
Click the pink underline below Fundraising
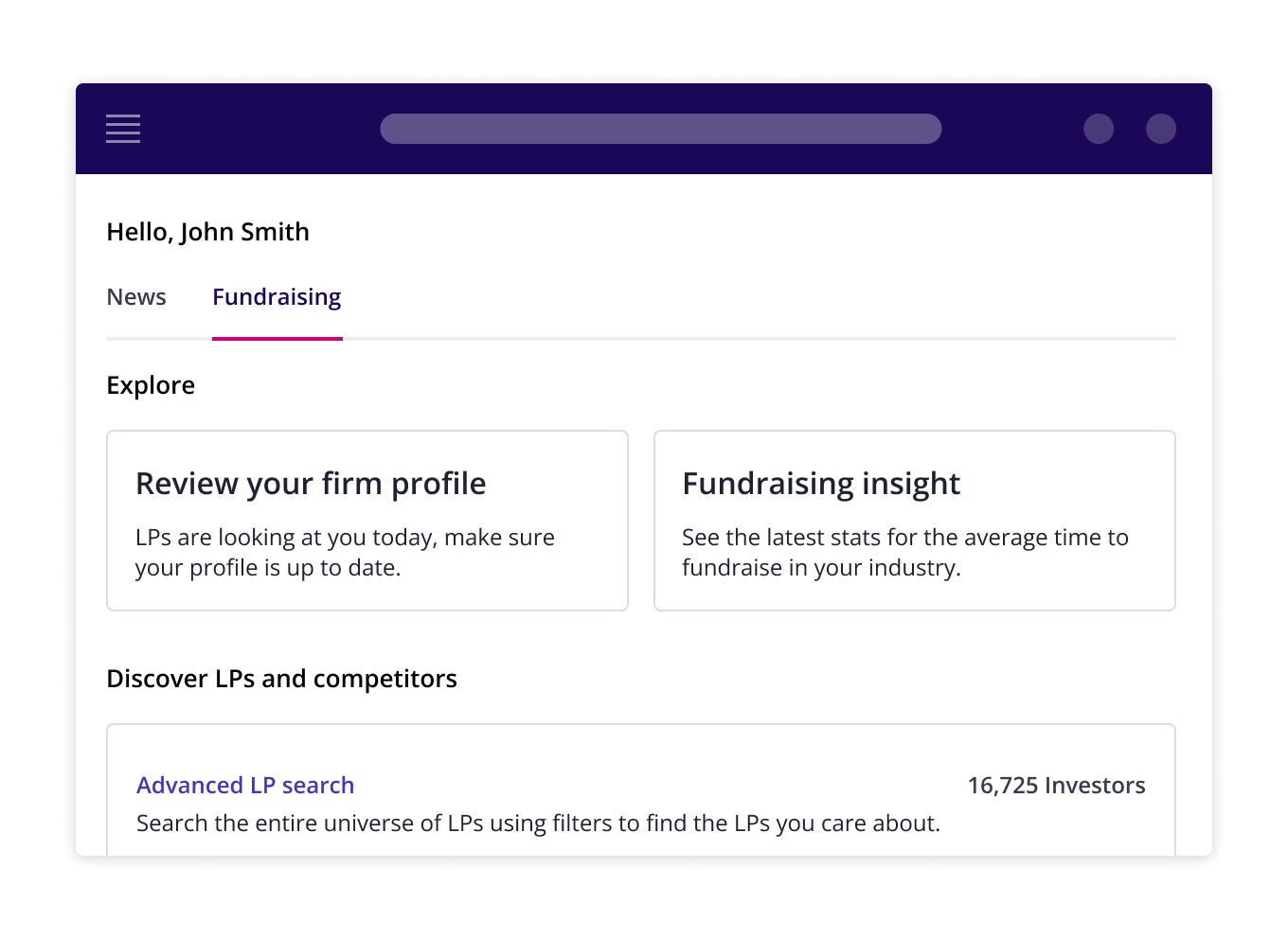click(277, 337)
